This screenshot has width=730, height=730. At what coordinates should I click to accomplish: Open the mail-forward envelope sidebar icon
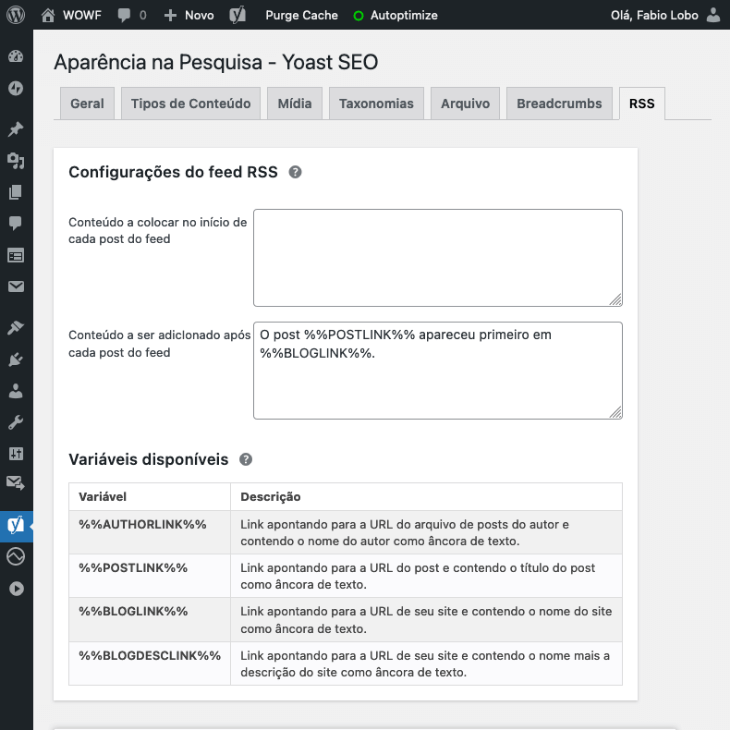coord(16,483)
